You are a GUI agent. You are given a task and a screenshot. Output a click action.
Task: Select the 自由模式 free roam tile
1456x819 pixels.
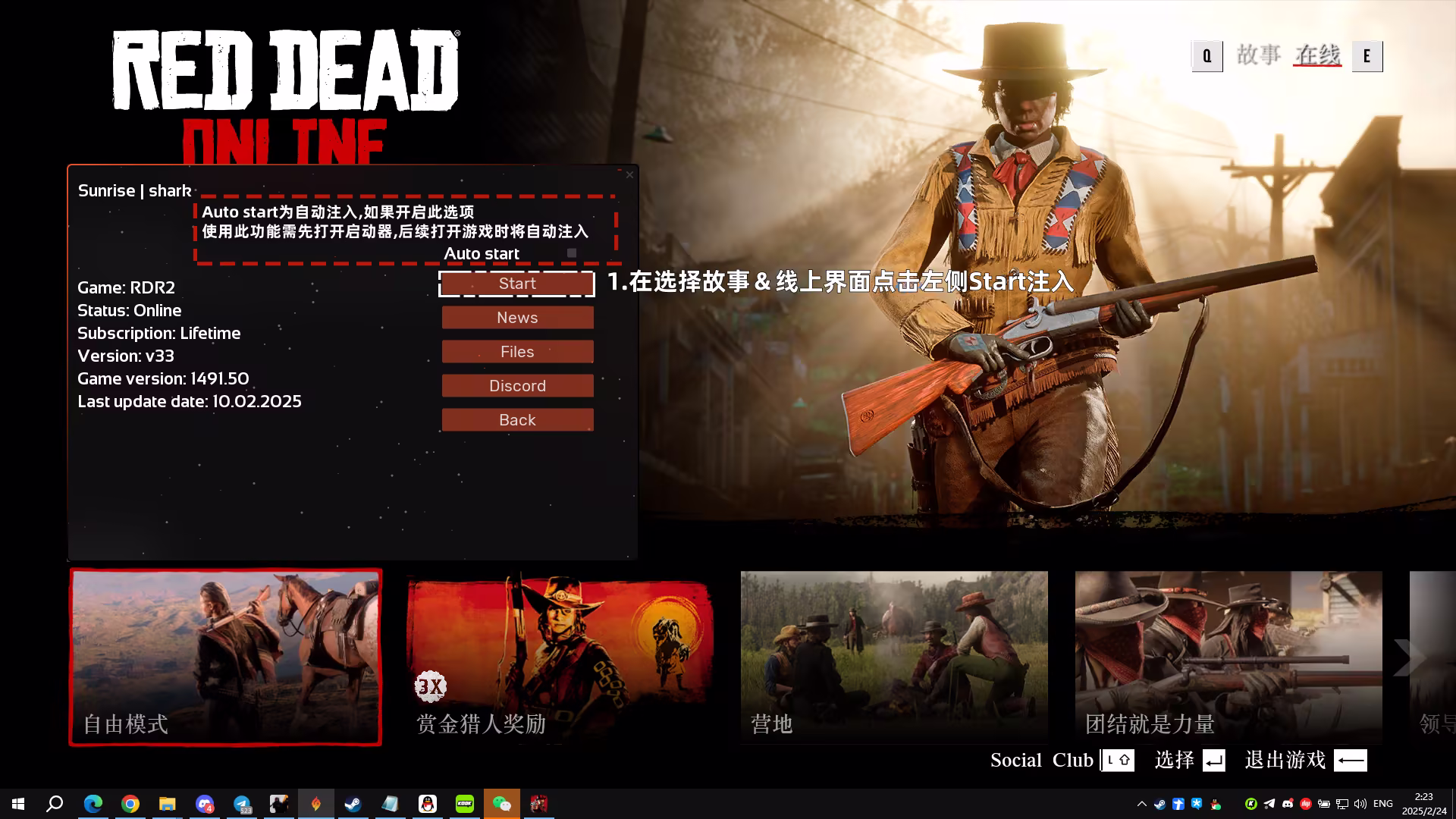pos(226,657)
